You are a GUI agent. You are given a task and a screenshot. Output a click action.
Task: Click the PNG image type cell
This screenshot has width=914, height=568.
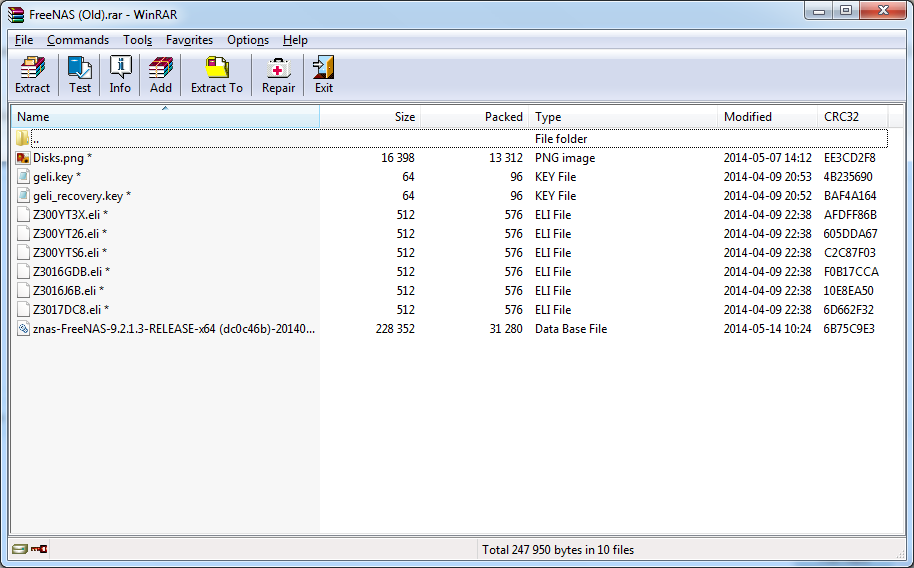click(565, 158)
